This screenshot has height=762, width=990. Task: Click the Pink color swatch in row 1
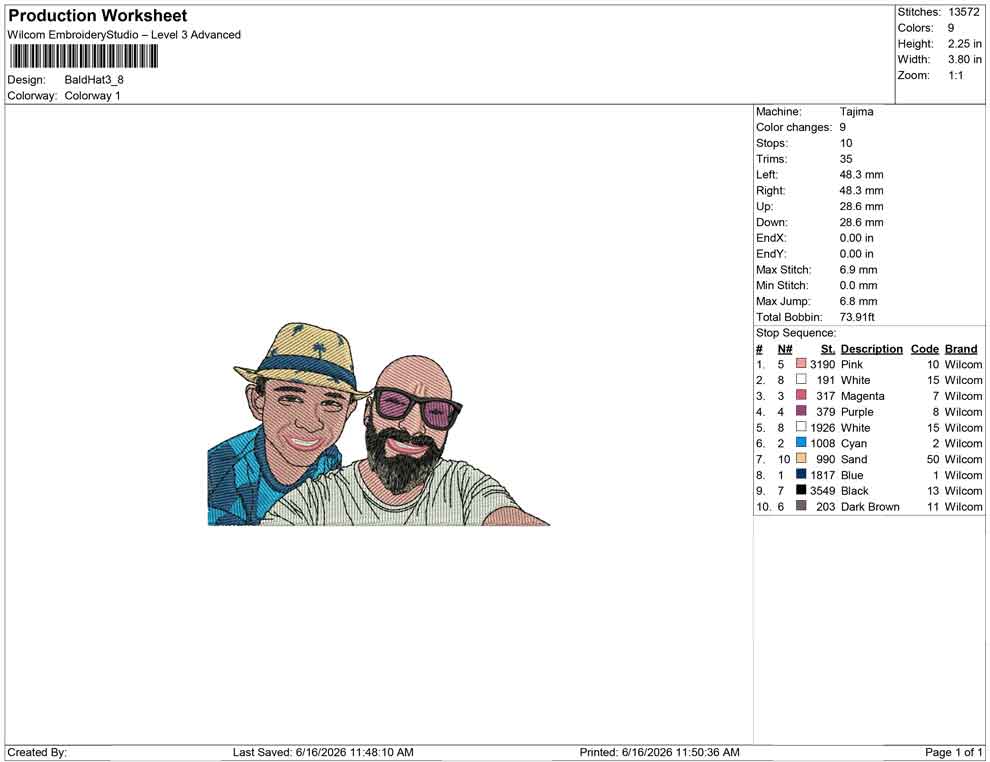(801, 364)
